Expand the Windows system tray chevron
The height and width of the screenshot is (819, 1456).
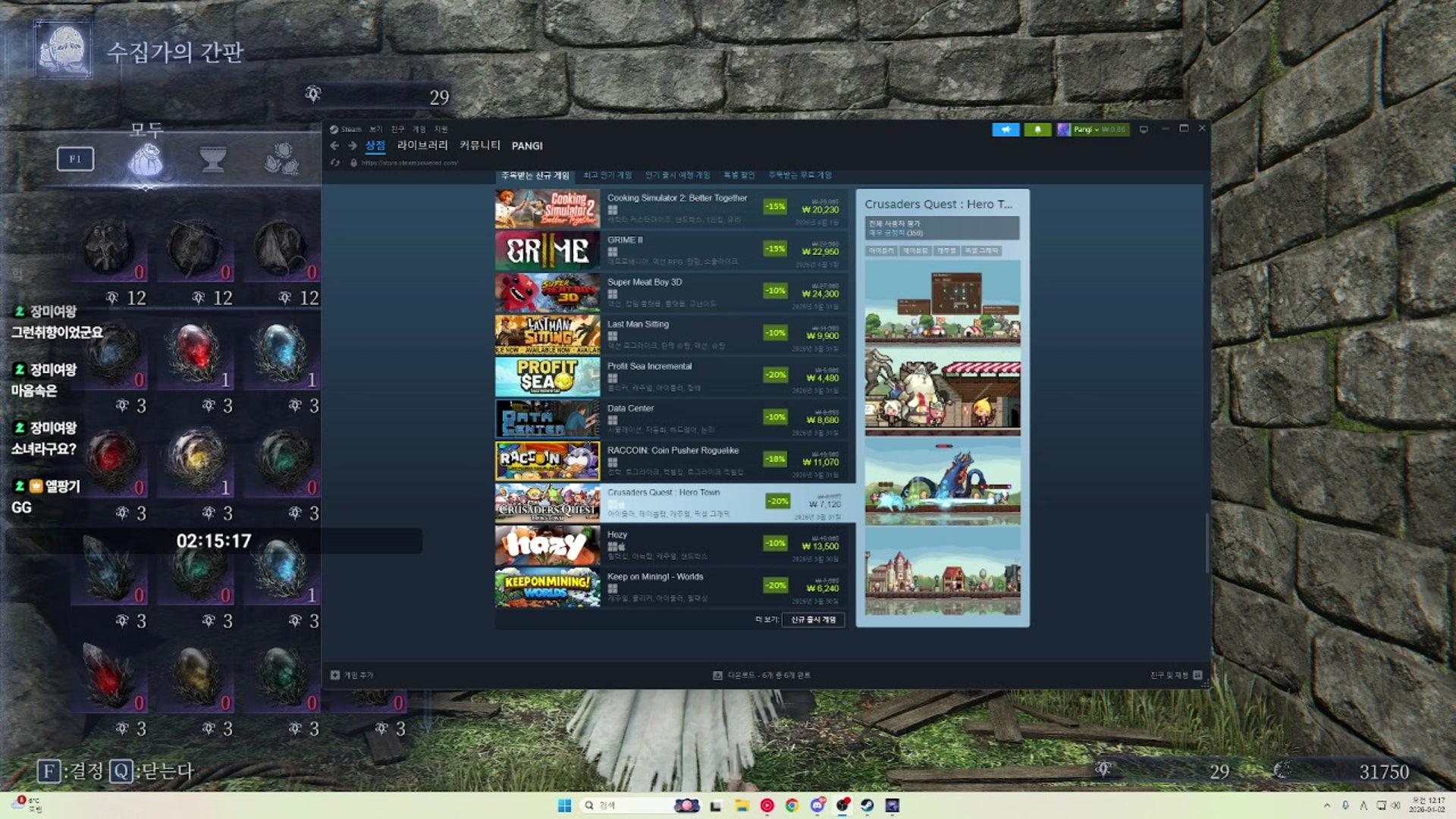click(x=1326, y=805)
